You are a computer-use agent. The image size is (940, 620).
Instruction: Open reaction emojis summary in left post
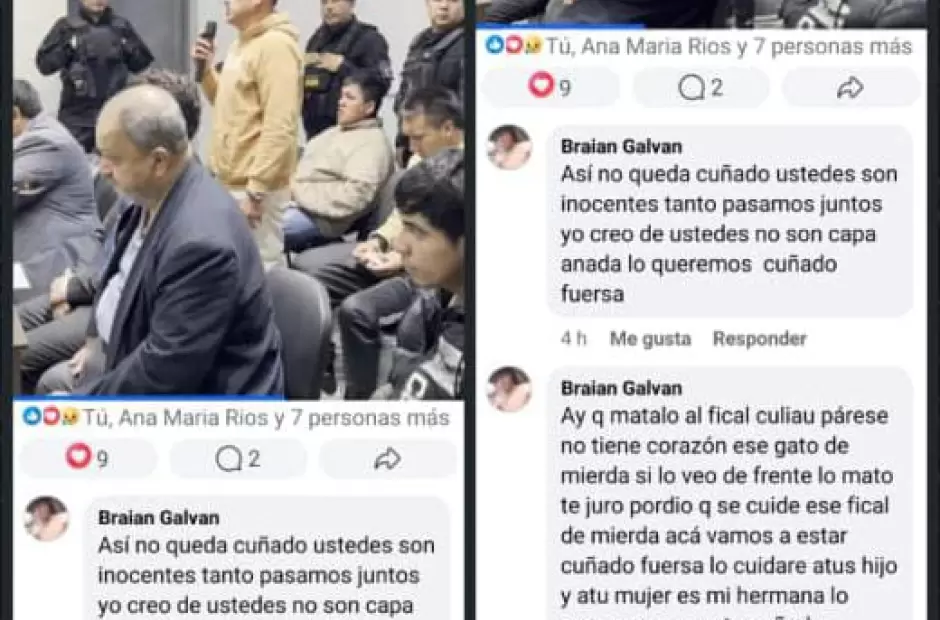coord(50,416)
